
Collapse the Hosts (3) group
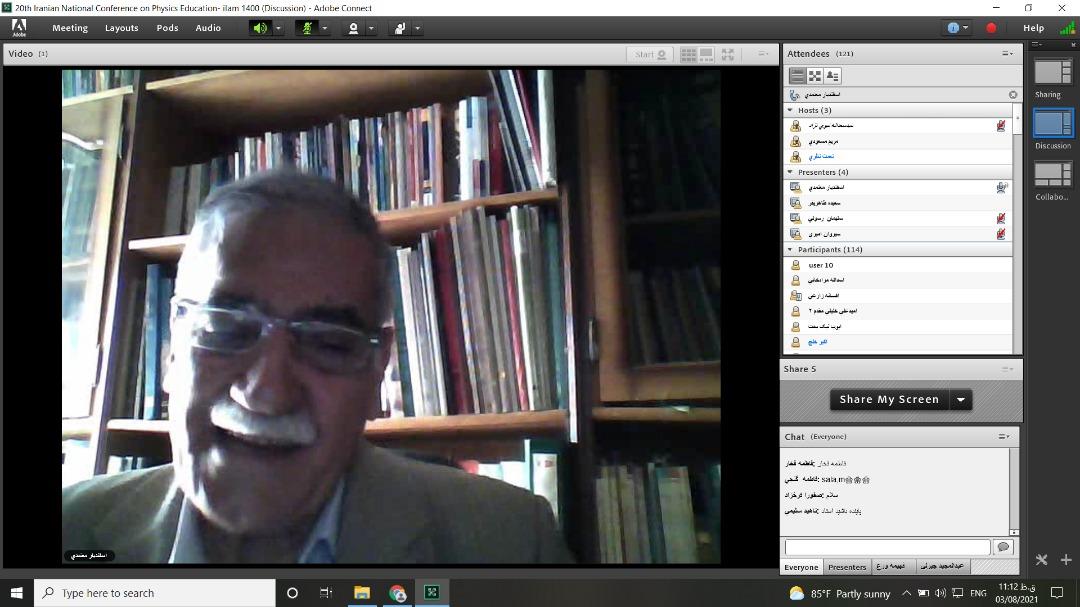tap(791, 110)
